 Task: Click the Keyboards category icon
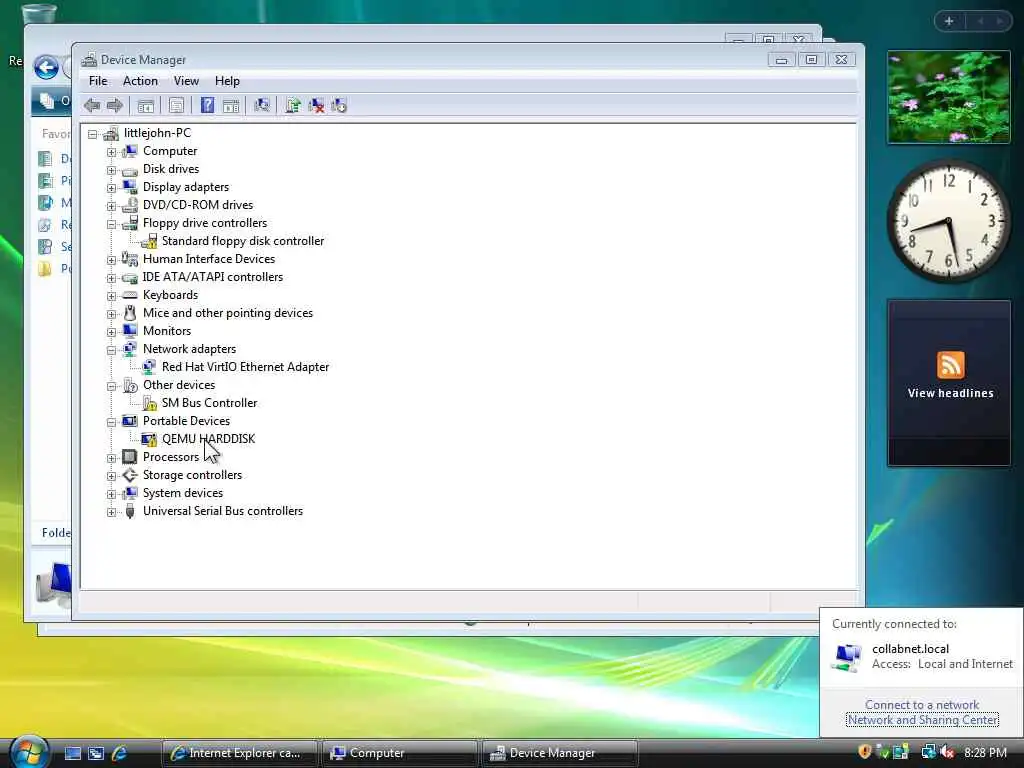tap(130, 295)
